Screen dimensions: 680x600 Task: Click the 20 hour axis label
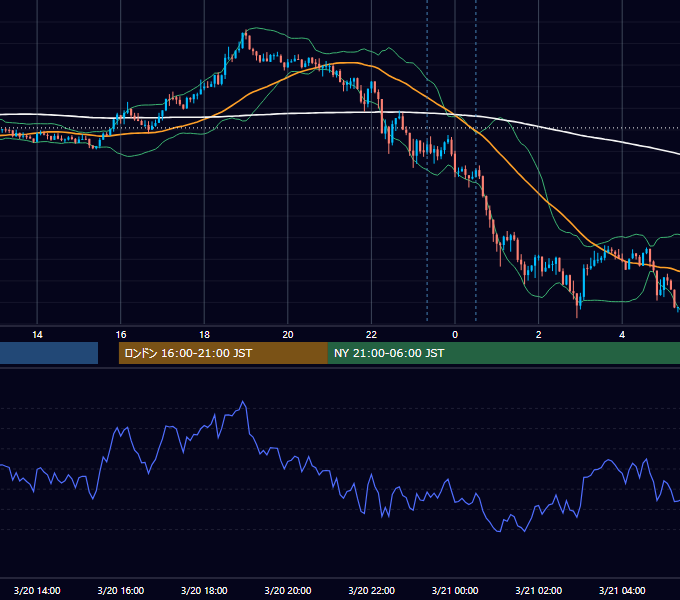288,335
